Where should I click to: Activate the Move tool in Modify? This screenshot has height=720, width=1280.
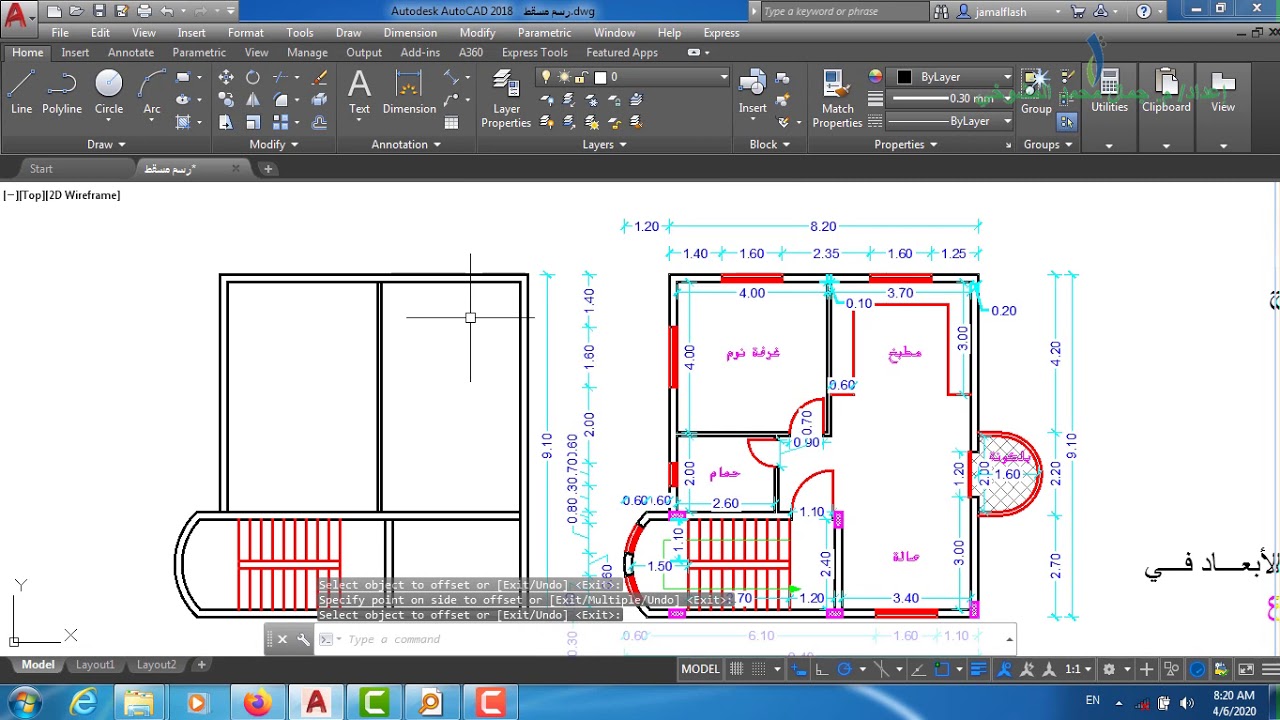(x=226, y=77)
